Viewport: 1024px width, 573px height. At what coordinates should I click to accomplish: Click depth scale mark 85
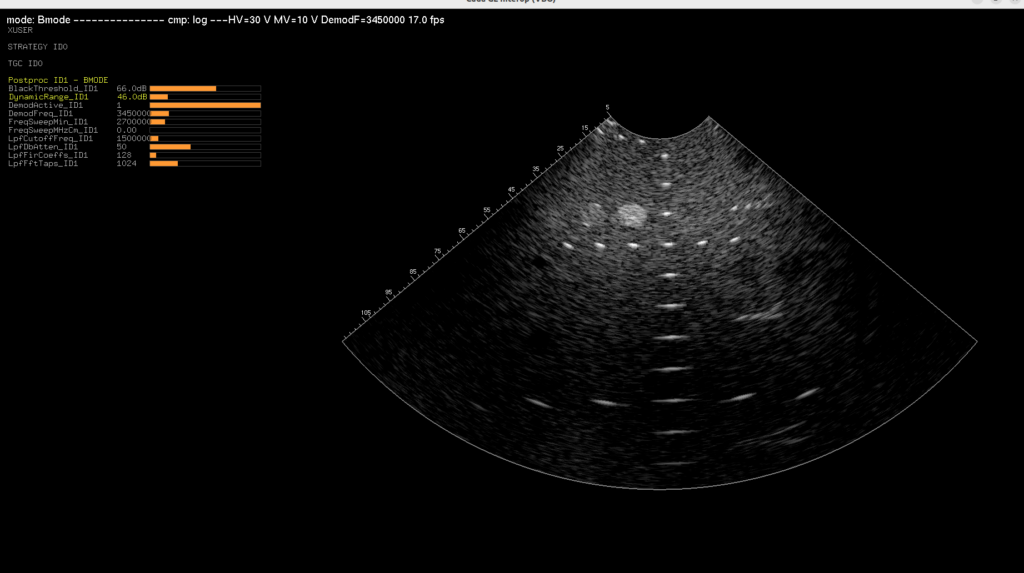pyautogui.click(x=413, y=272)
